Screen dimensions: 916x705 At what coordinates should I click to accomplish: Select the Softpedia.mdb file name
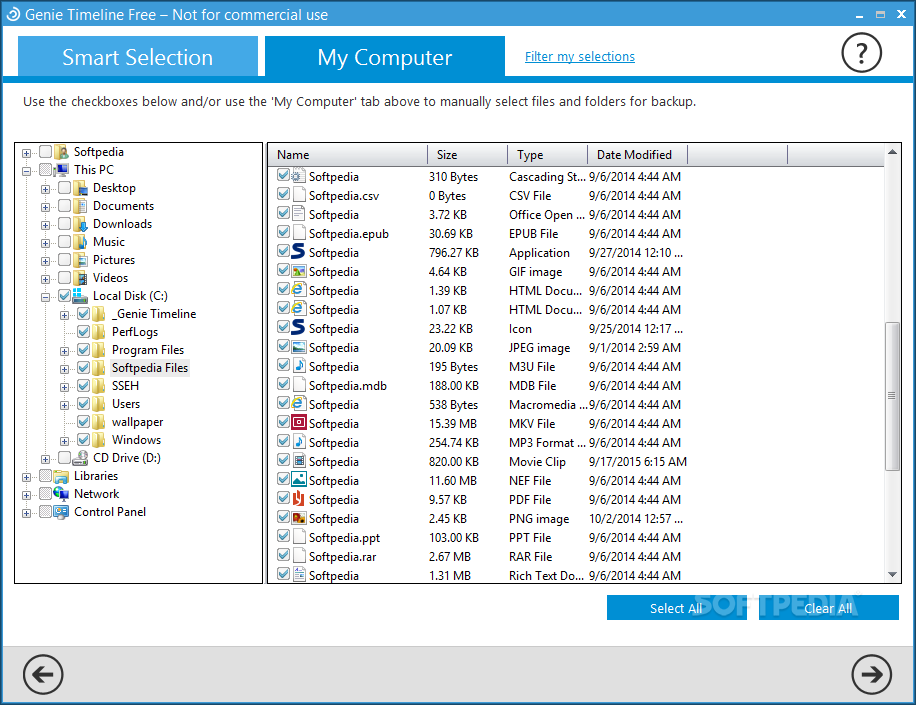click(348, 386)
